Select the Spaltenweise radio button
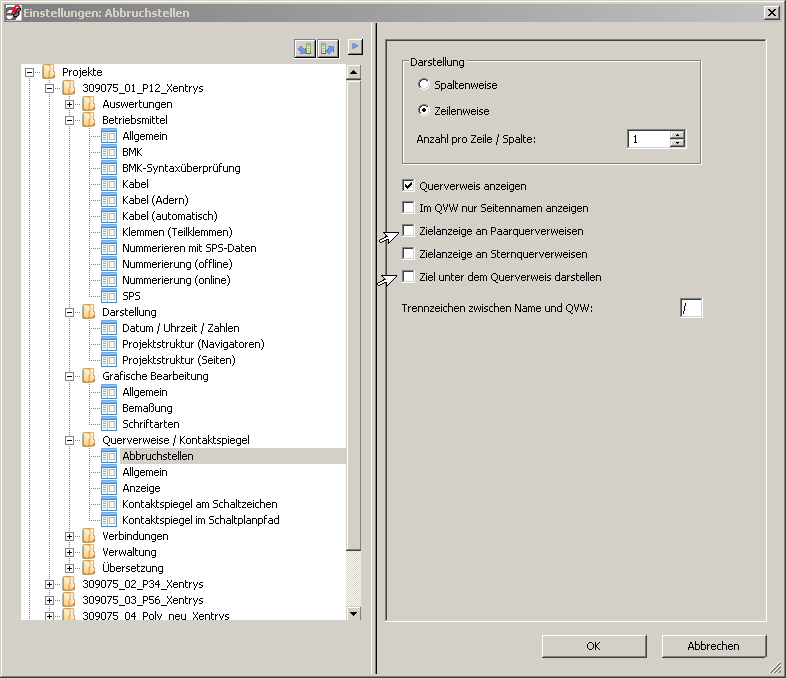This screenshot has height=678, width=786. [424, 84]
